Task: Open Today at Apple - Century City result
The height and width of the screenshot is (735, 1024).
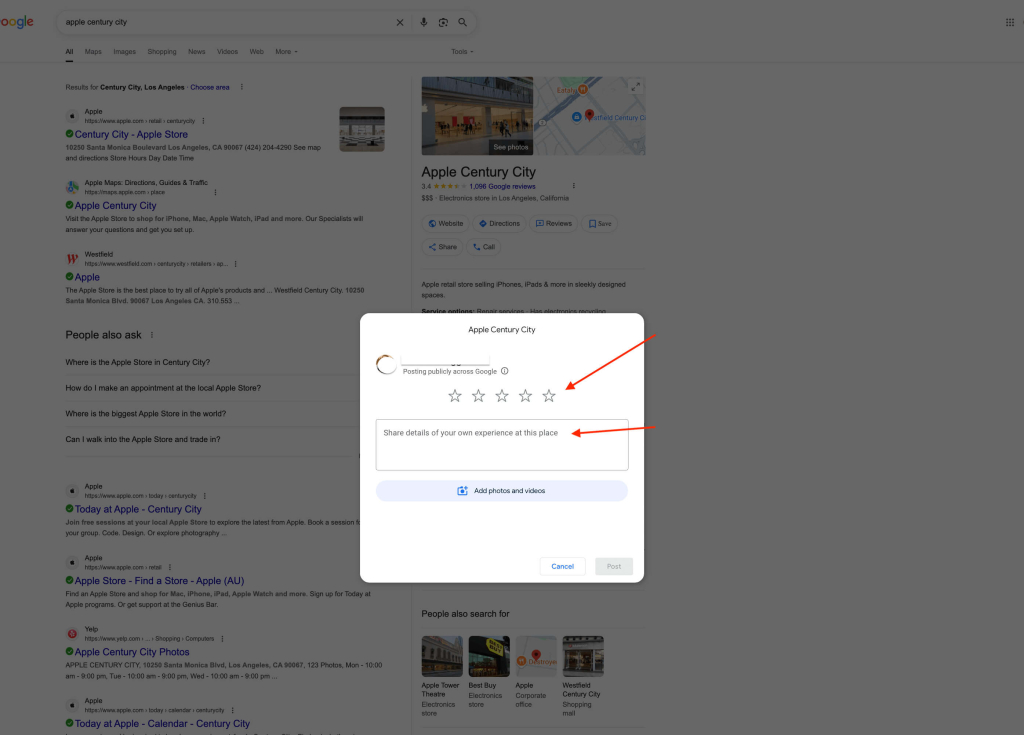Action: click(138, 509)
